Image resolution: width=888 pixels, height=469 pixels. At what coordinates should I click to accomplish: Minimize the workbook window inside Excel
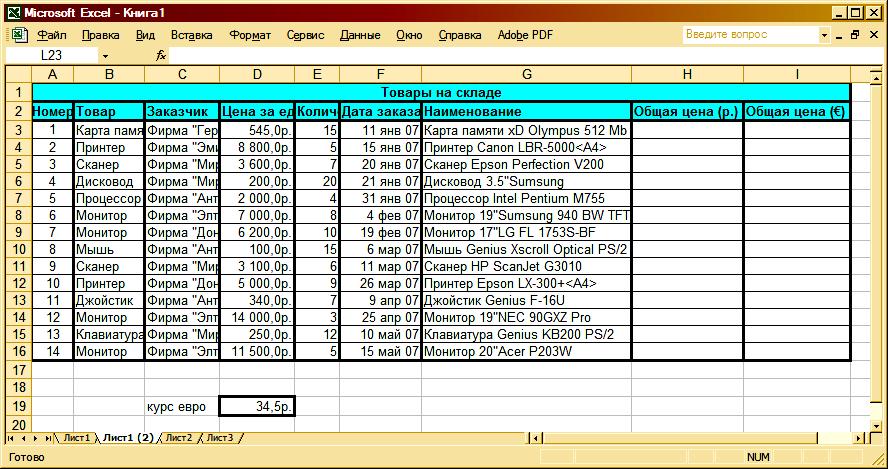click(840, 35)
